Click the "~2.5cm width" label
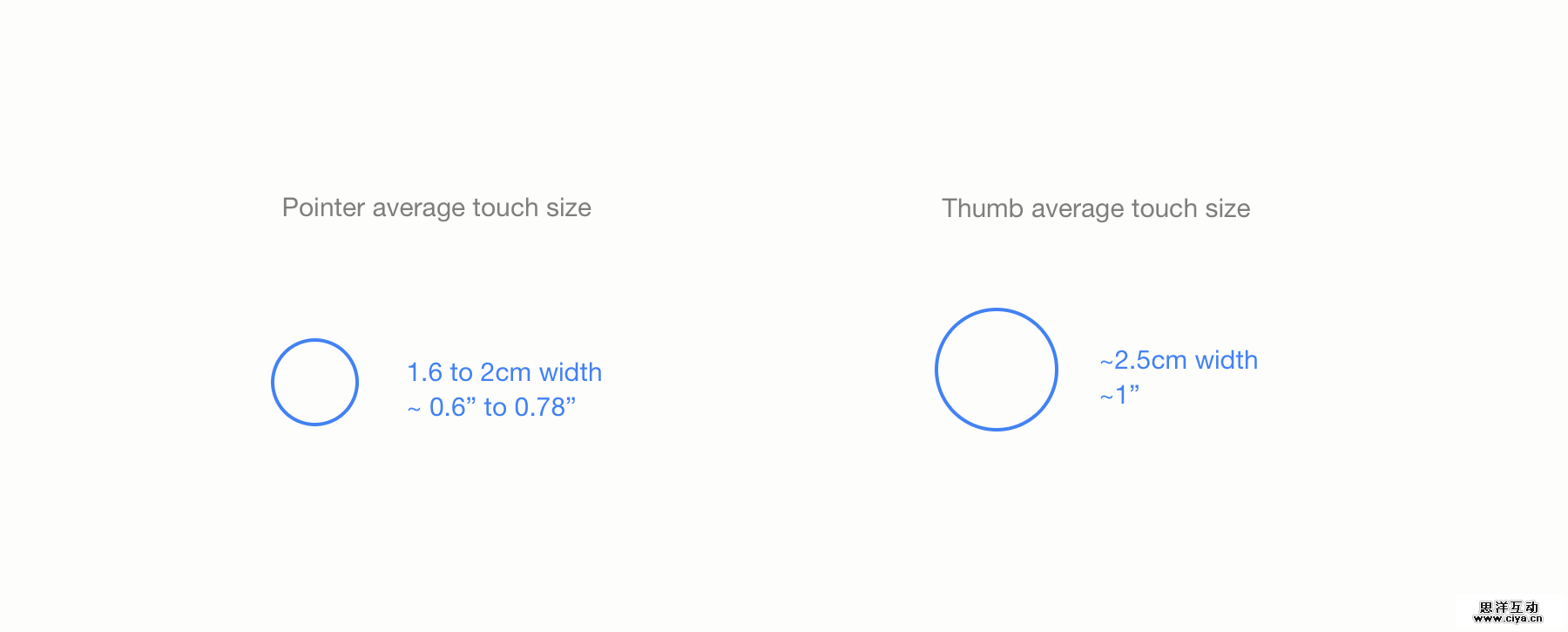The height and width of the screenshot is (632, 1568). coord(1179,360)
